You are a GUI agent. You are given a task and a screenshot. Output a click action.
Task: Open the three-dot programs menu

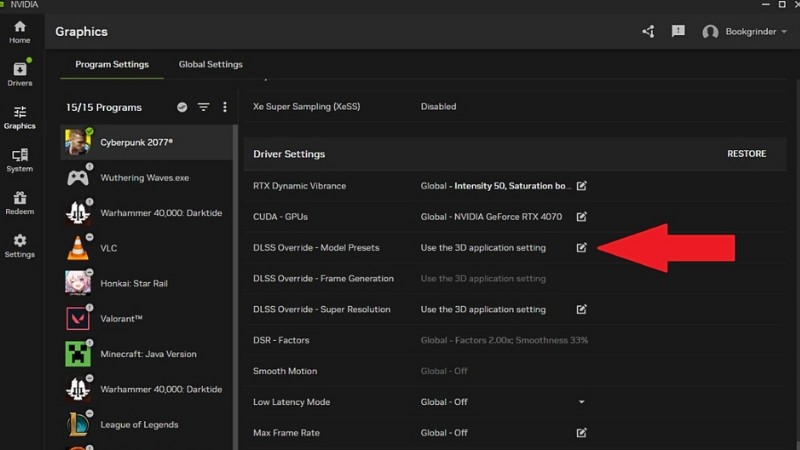(225, 107)
